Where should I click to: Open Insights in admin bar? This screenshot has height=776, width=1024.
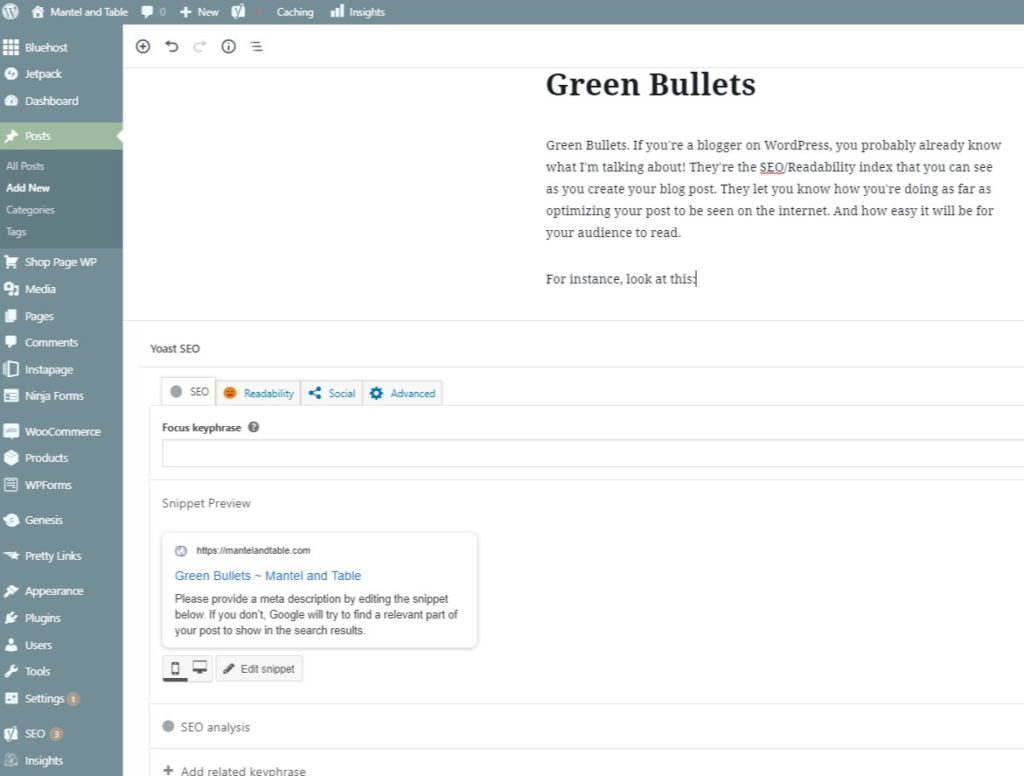coord(357,12)
